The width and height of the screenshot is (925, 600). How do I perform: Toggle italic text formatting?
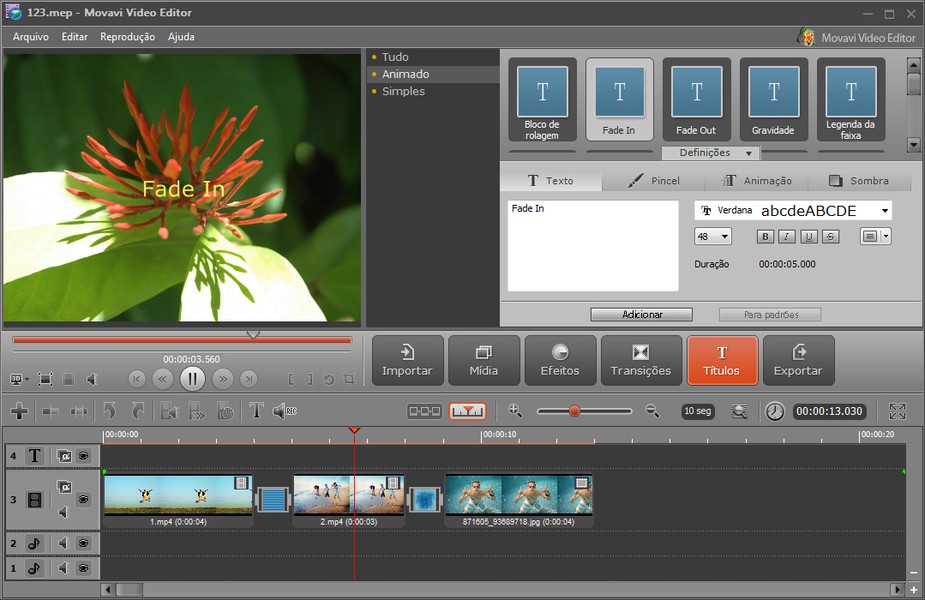786,237
